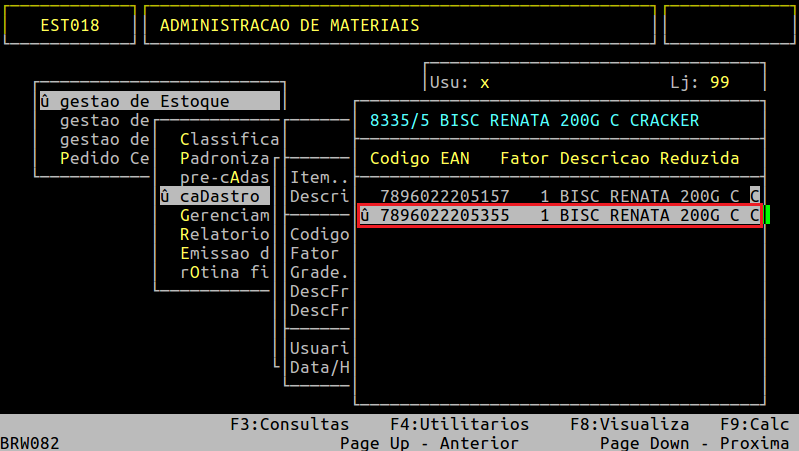Open the 'pre-cAdas' submenu entry
Image resolution: width=799 pixels, height=451 pixels.
[x=224, y=177]
